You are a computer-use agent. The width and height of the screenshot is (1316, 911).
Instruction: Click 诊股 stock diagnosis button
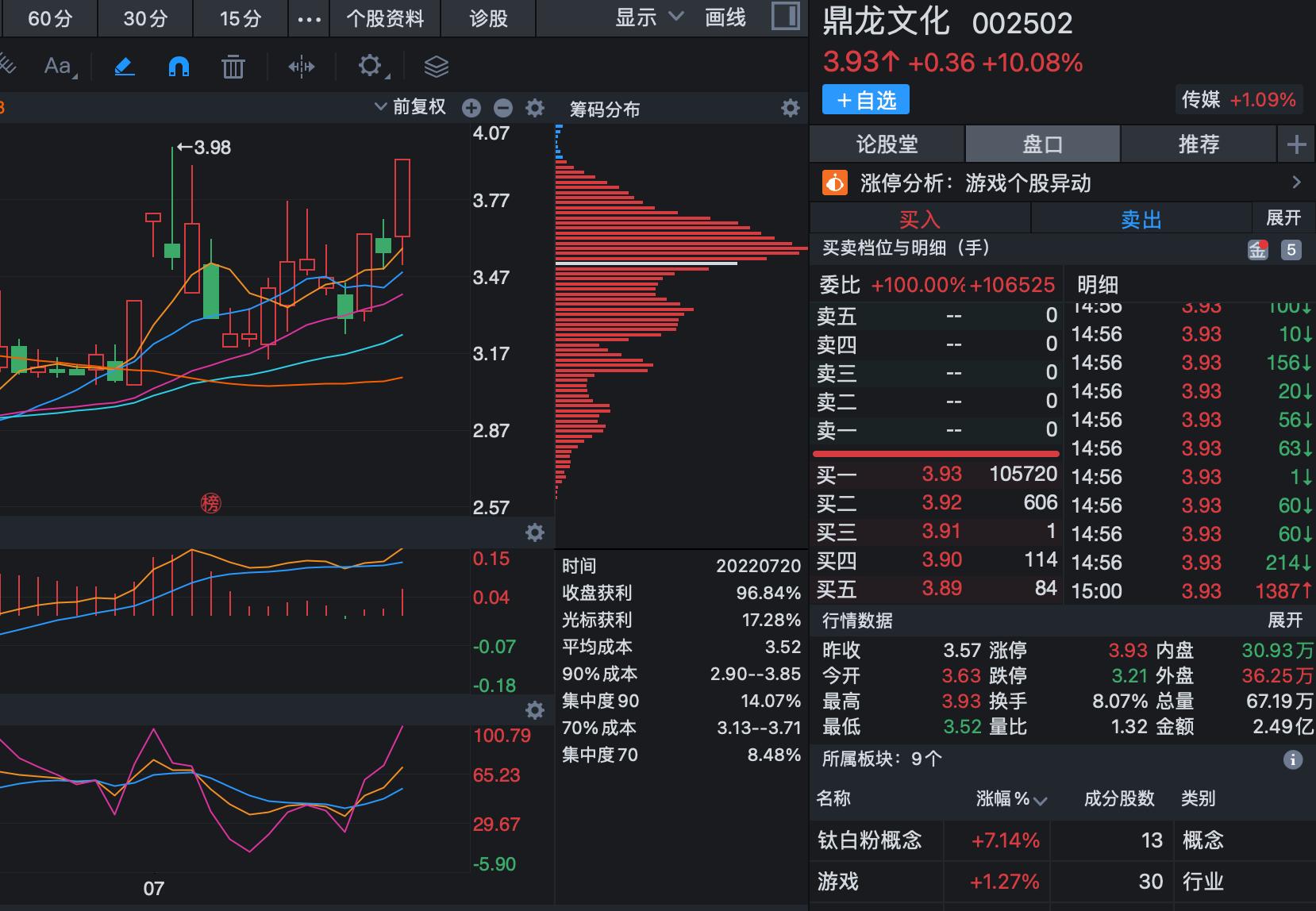click(488, 19)
